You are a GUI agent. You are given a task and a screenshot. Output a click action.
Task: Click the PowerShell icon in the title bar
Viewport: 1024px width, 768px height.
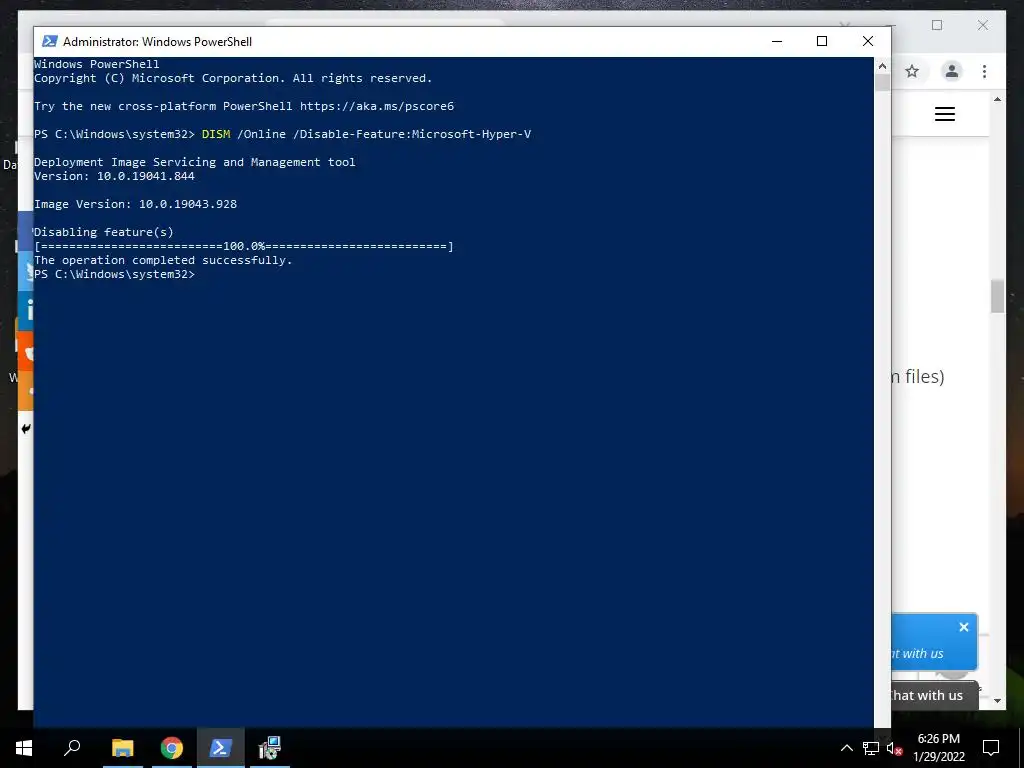pos(50,41)
